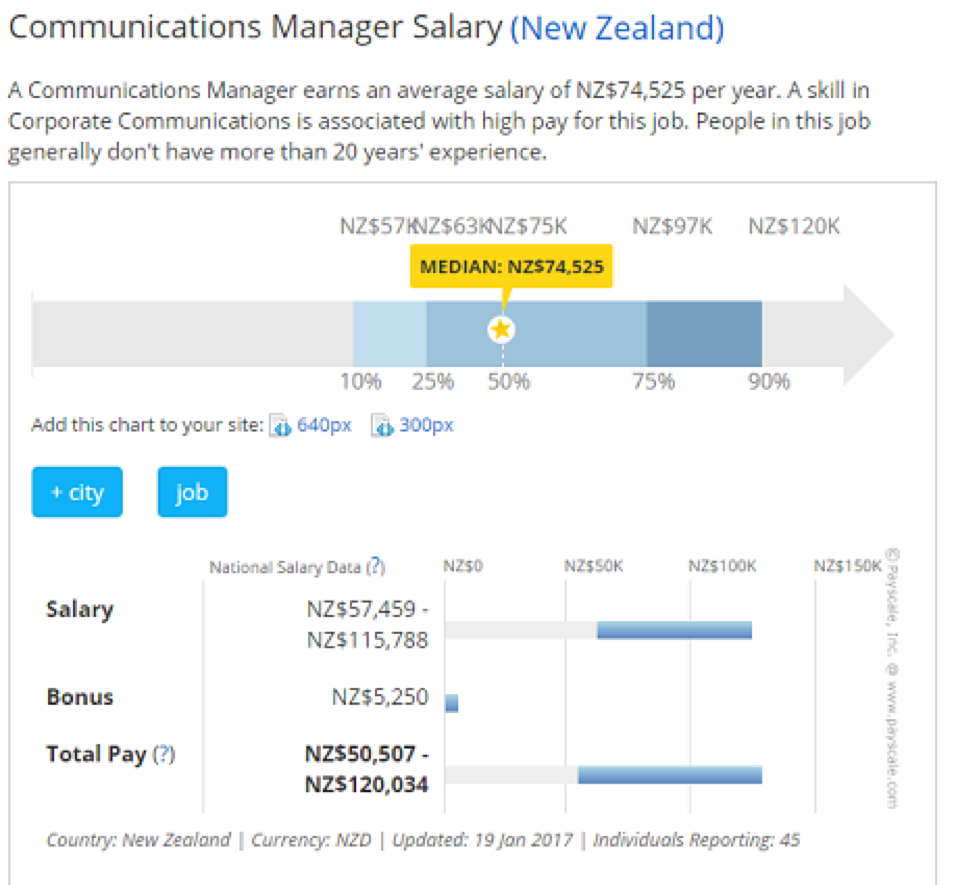Click the National Salary Data help icon
The image size is (979, 885).
pos(375,567)
